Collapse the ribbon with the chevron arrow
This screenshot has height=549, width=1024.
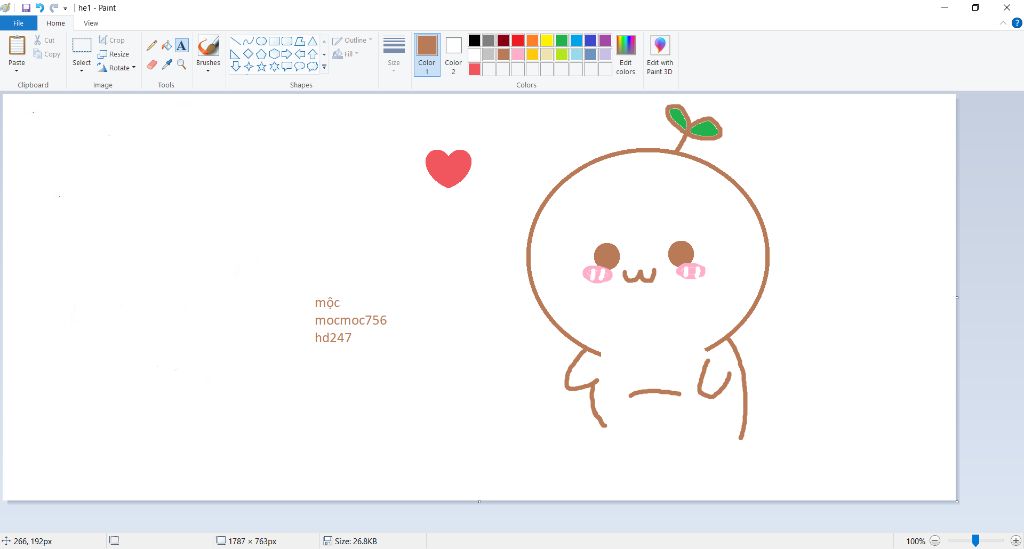pos(1003,23)
